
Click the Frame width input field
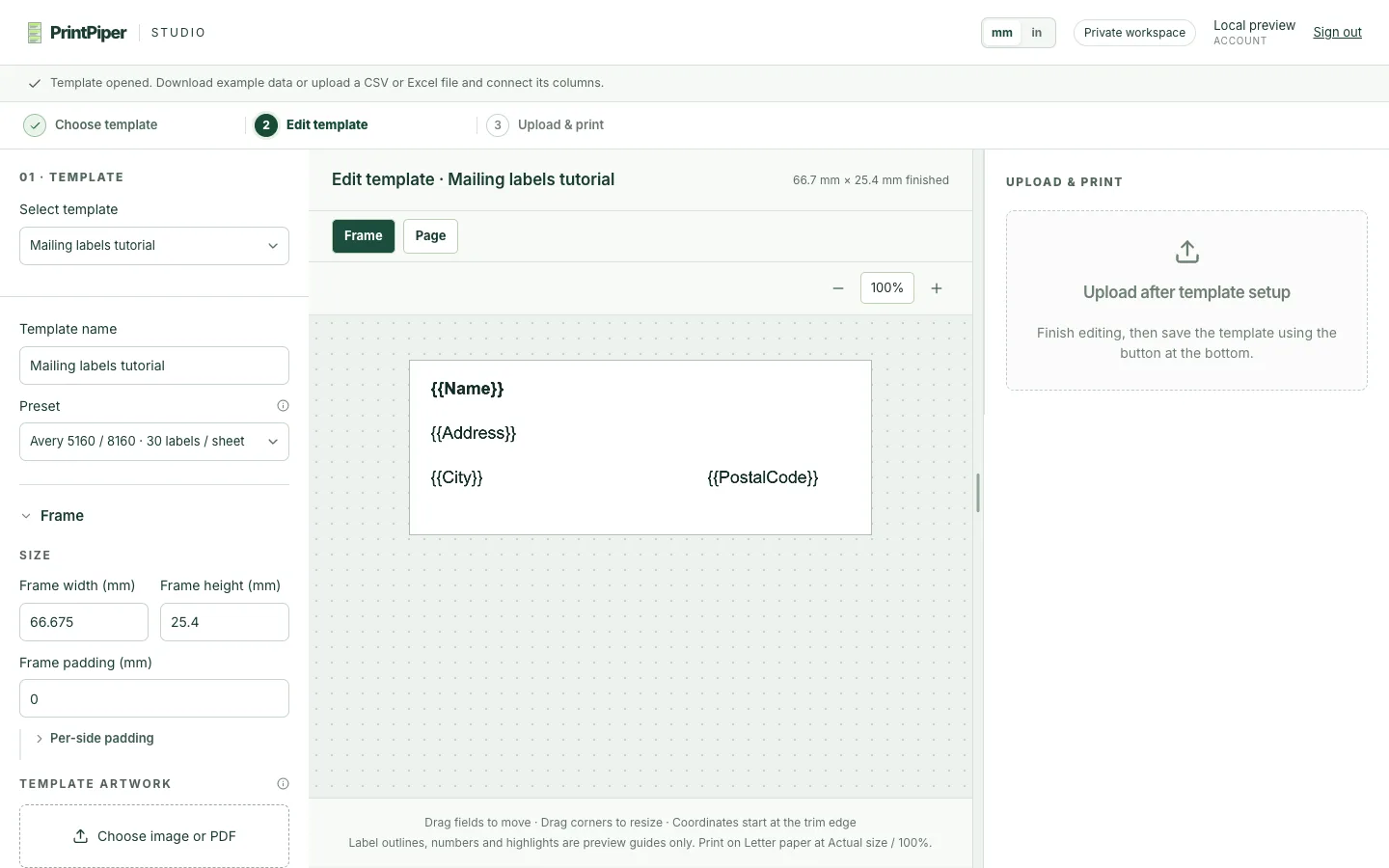(x=84, y=622)
